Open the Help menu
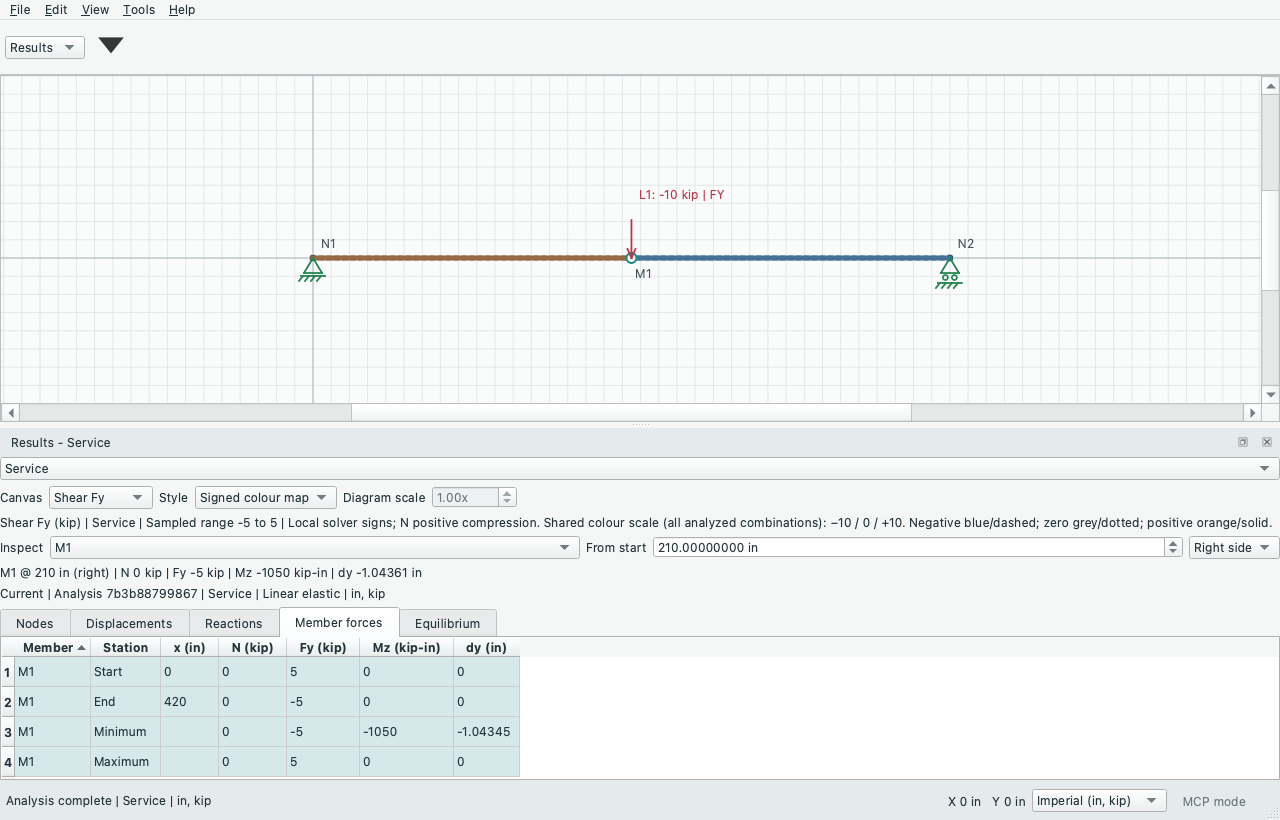 (182, 9)
